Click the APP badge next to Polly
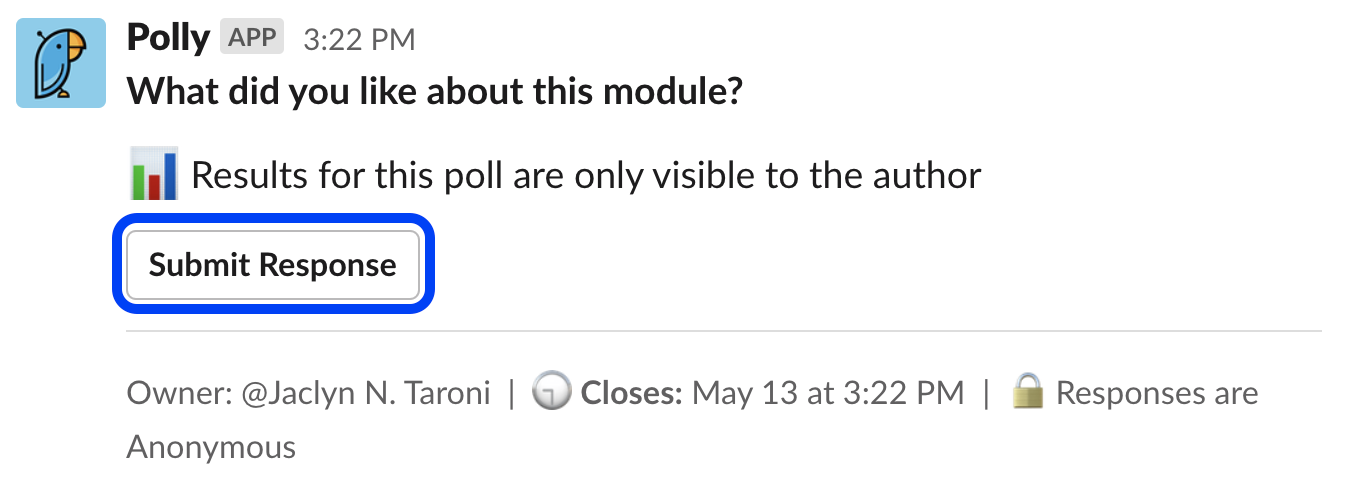 [x=253, y=38]
